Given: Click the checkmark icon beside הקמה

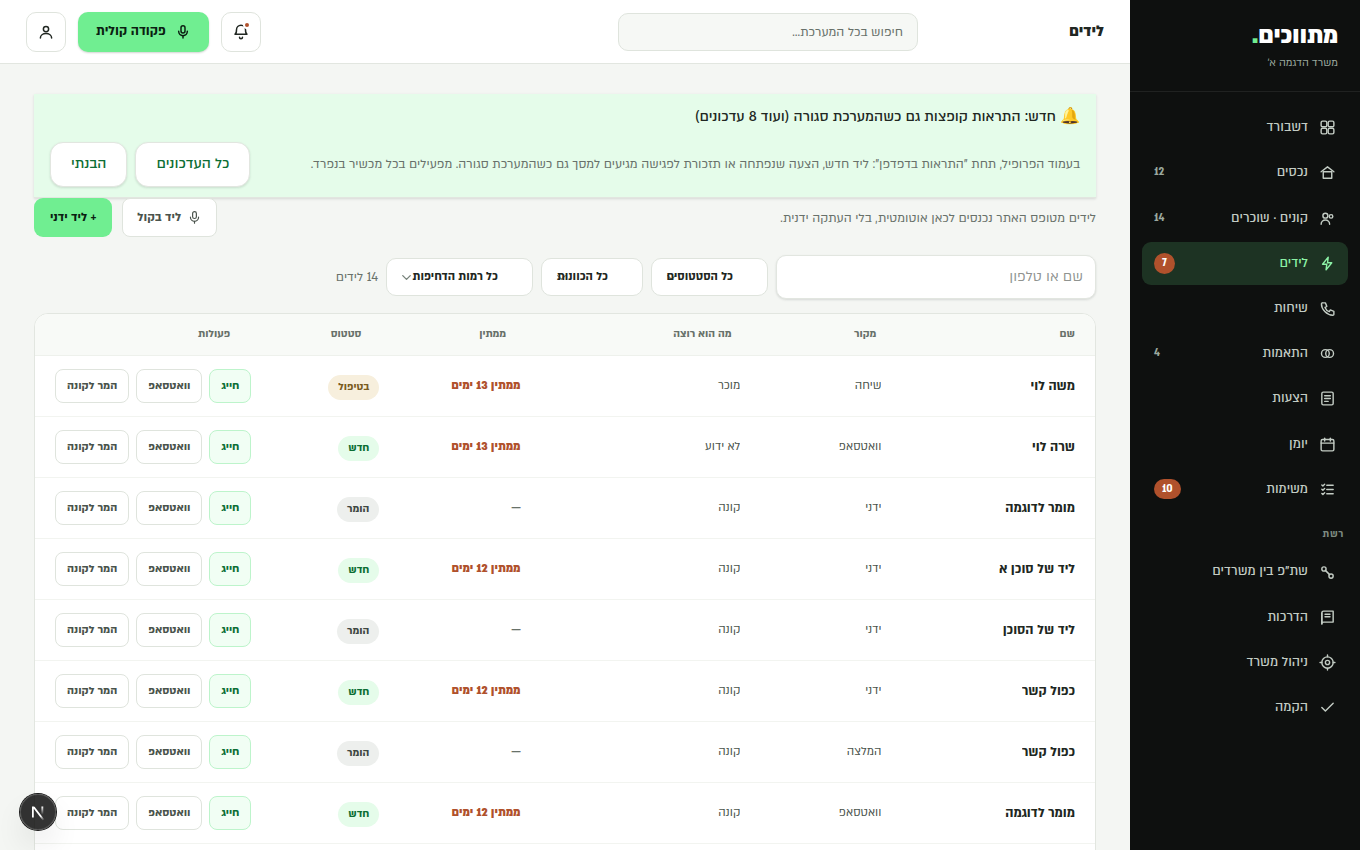Looking at the screenshot, I should (x=1327, y=707).
